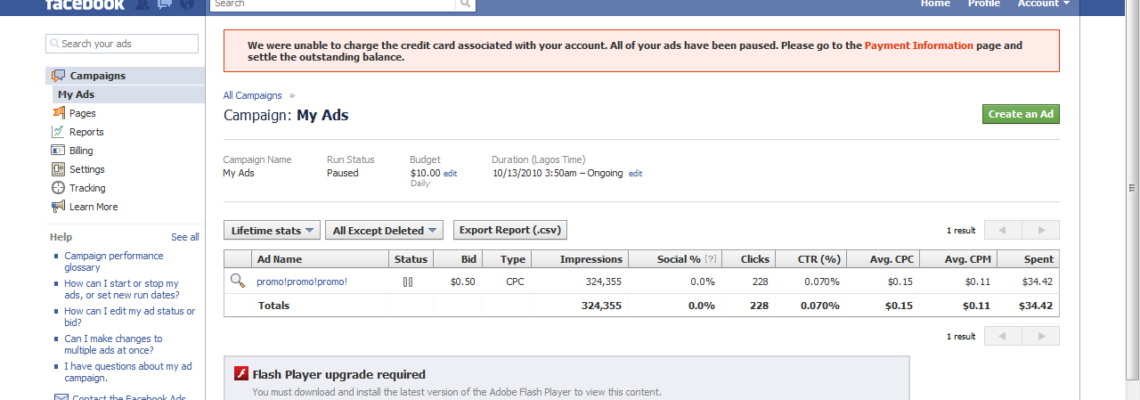Screen dimensions: 1140x400
Task: Go to Home in the top navigation
Action: tap(935, 4)
